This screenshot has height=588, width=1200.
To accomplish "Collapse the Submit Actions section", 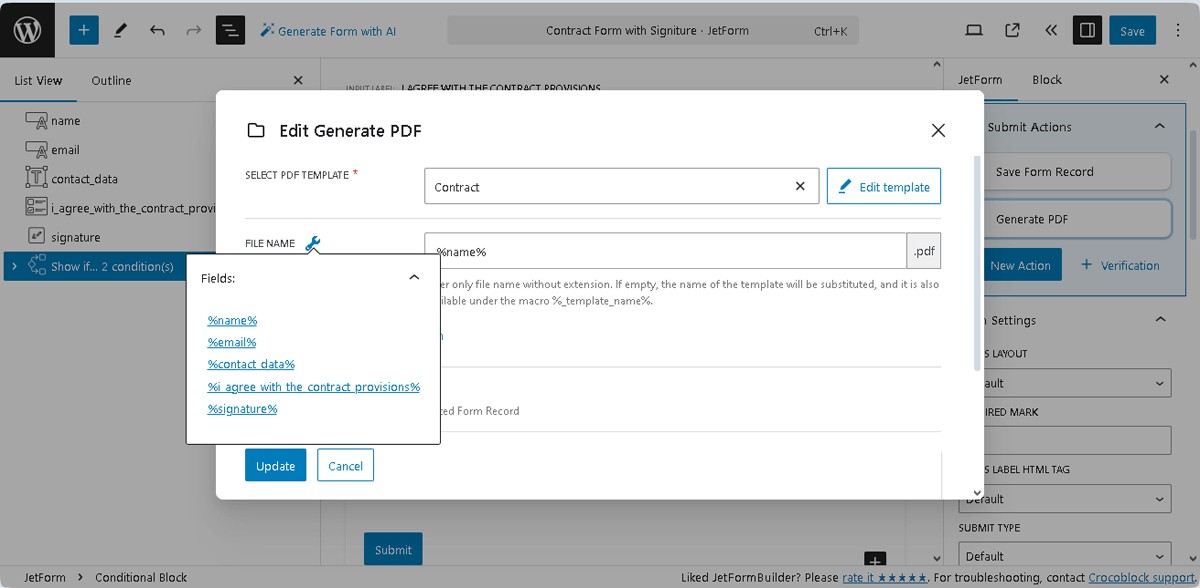I will 1159,126.
